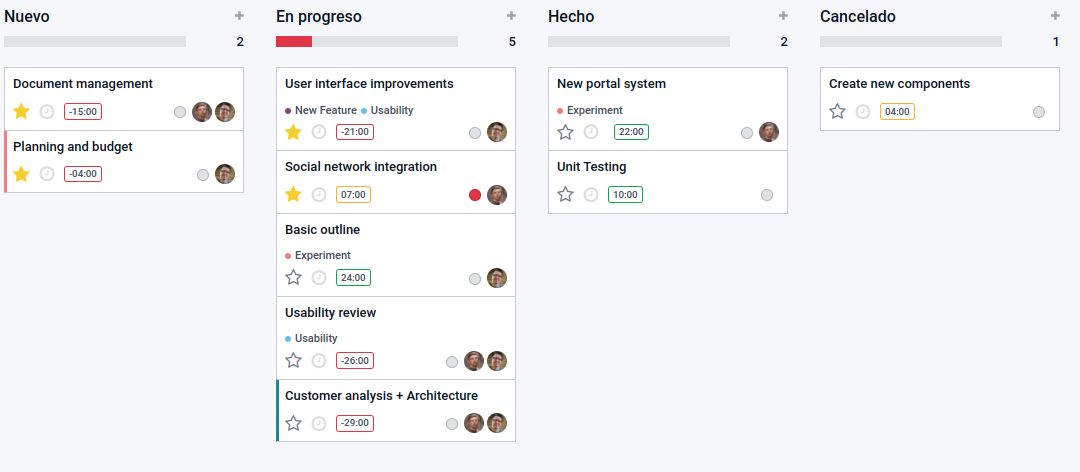The height and width of the screenshot is (472, 1080).
Task: Click the plus icon beside En progreso
Action: click(511, 16)
